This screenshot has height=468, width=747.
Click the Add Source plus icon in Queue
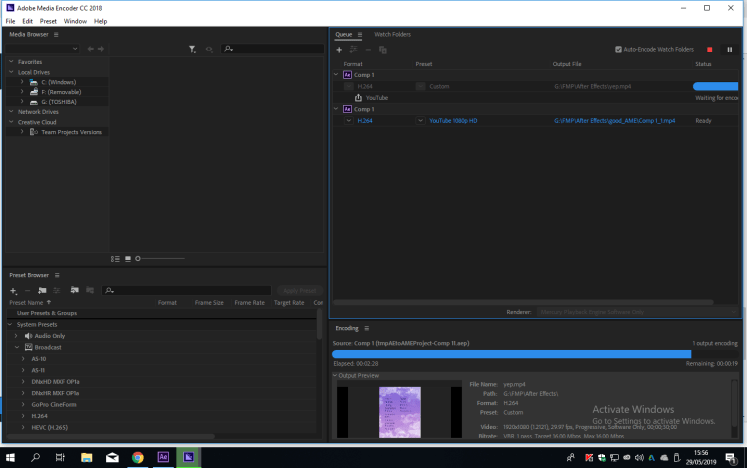339,50
